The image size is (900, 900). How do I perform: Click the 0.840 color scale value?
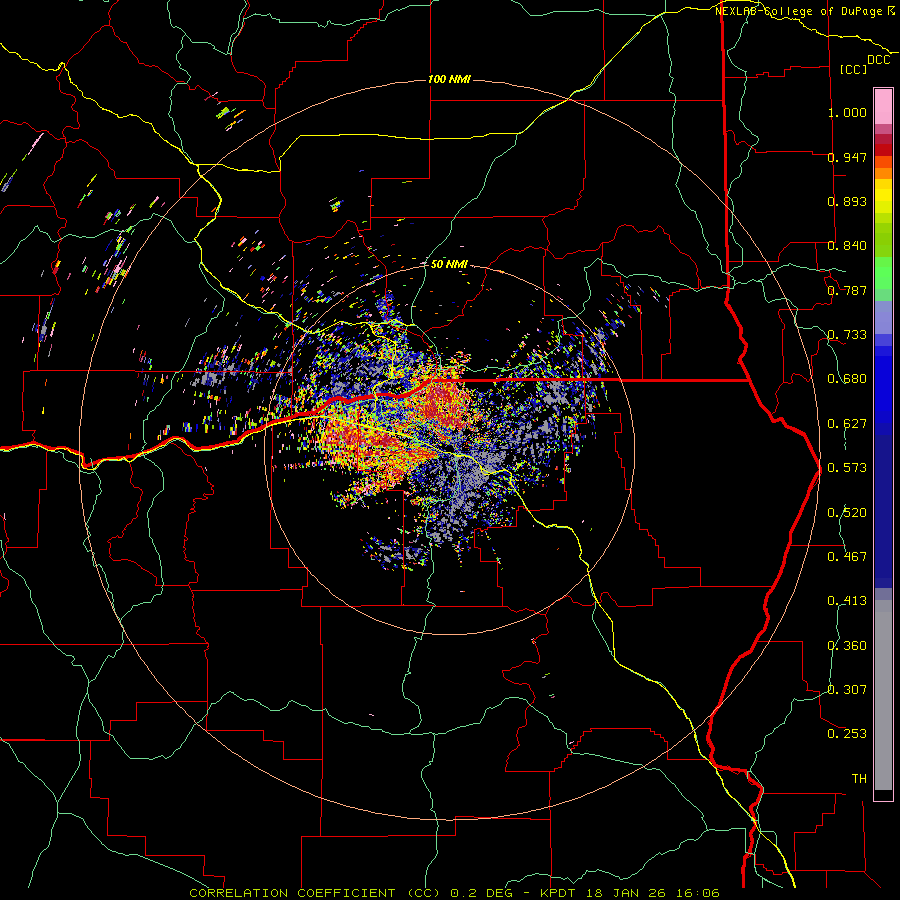click(847, 246)
